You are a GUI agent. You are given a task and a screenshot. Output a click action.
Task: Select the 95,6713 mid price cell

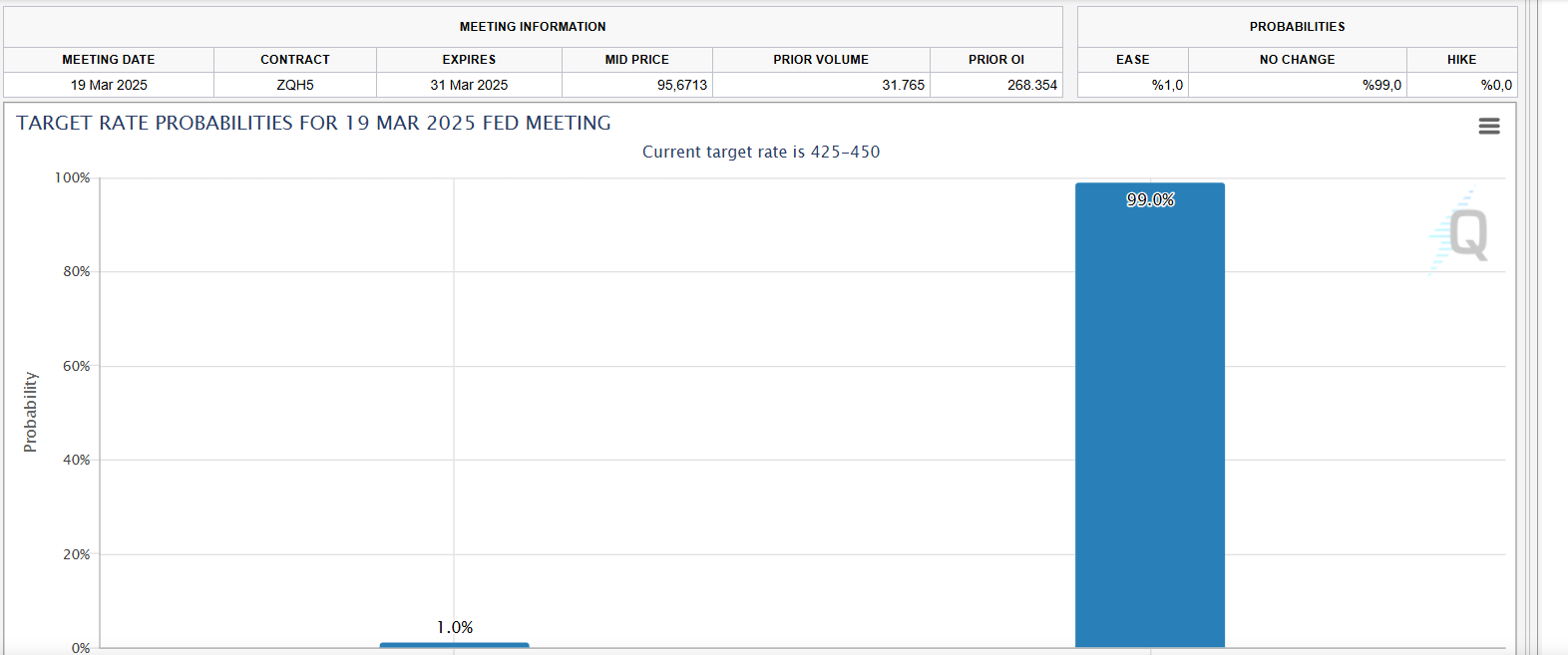coord(681,85)
